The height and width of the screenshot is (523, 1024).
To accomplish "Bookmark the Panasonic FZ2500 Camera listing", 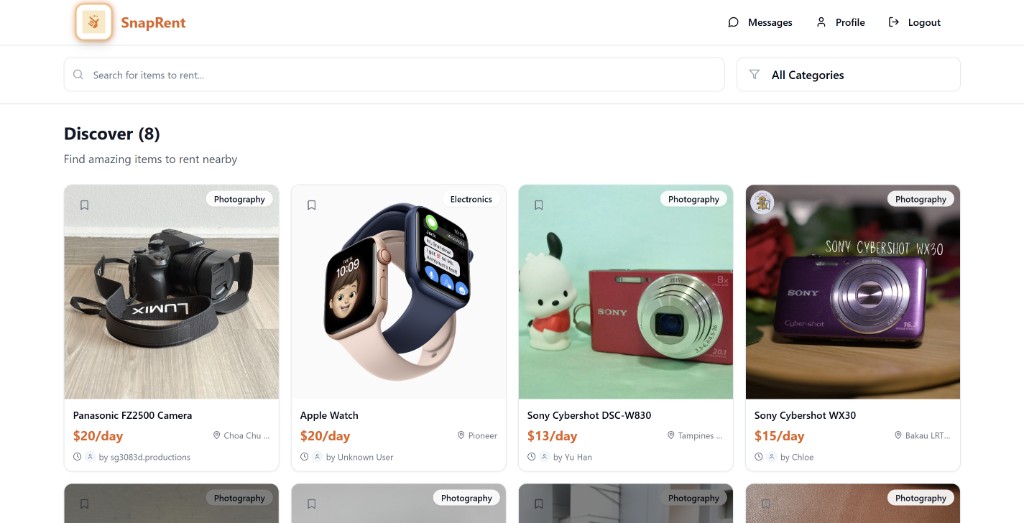I will click(x=85, y=205).
